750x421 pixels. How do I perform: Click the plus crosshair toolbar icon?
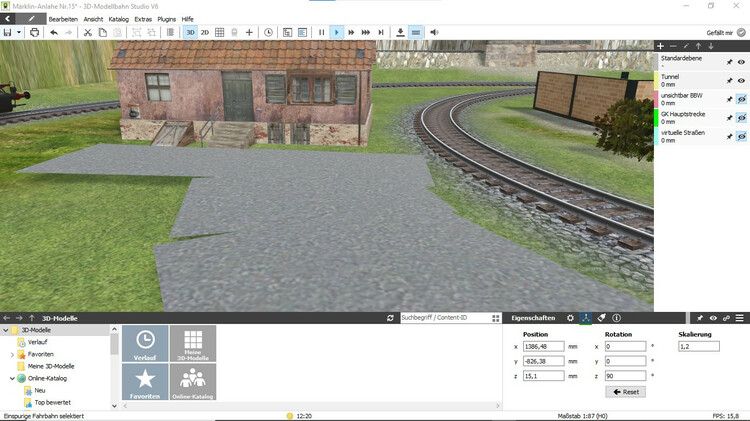click(x=249, y=33)
